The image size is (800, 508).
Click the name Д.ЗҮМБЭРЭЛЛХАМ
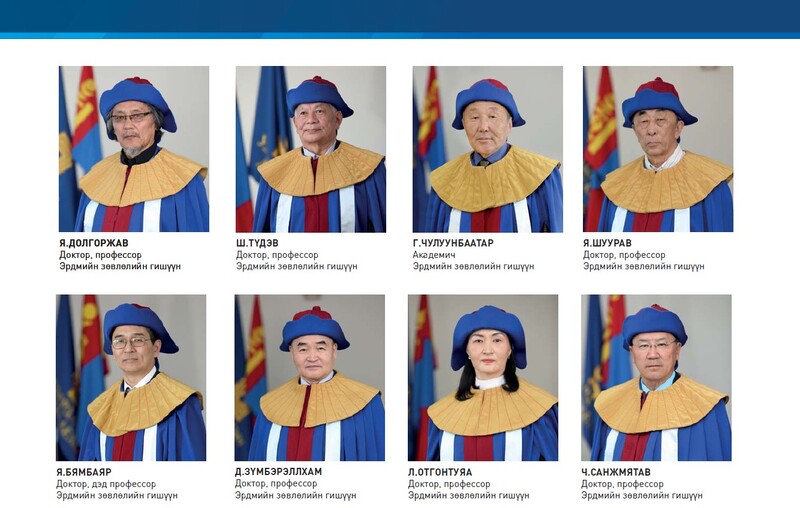279,472
